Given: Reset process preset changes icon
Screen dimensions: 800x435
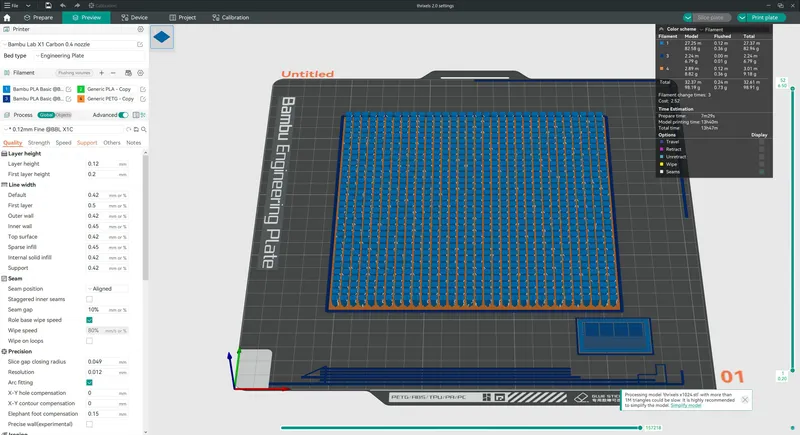Looking at the screenshot, I should pos(129,130).
